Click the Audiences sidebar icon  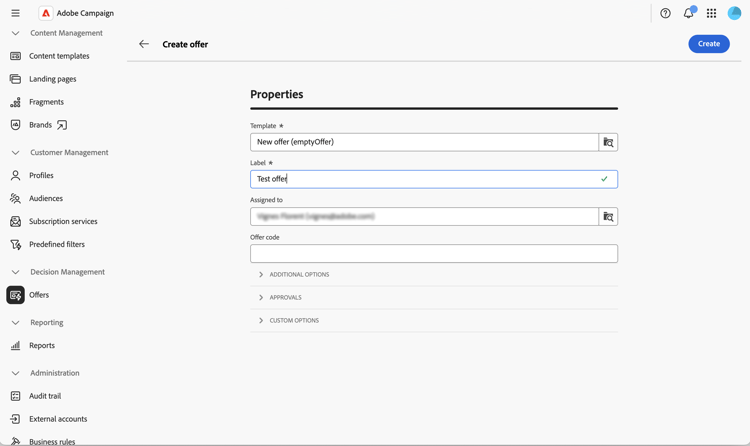point(15,199)
